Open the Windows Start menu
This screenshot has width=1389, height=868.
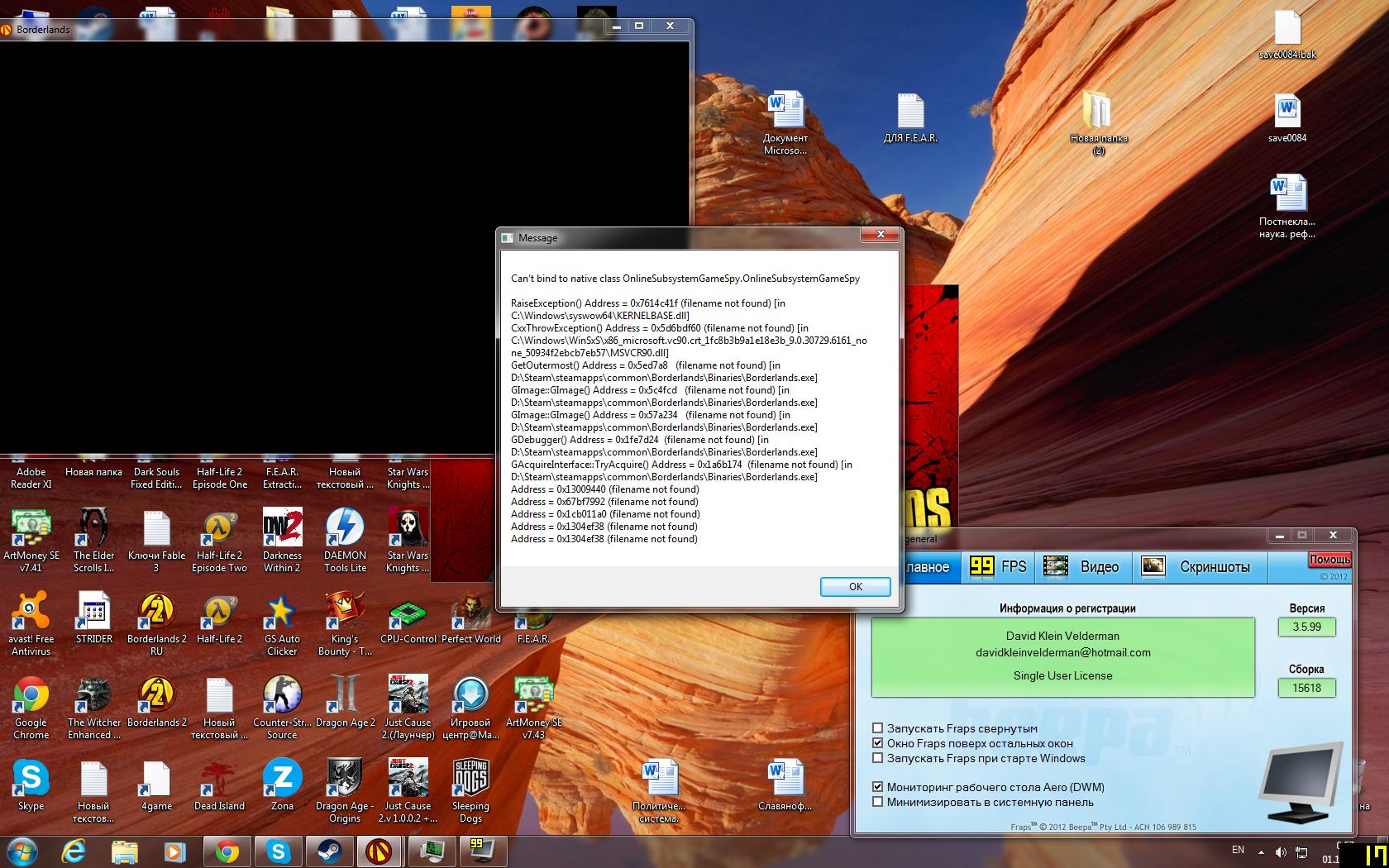coord(22,851)
